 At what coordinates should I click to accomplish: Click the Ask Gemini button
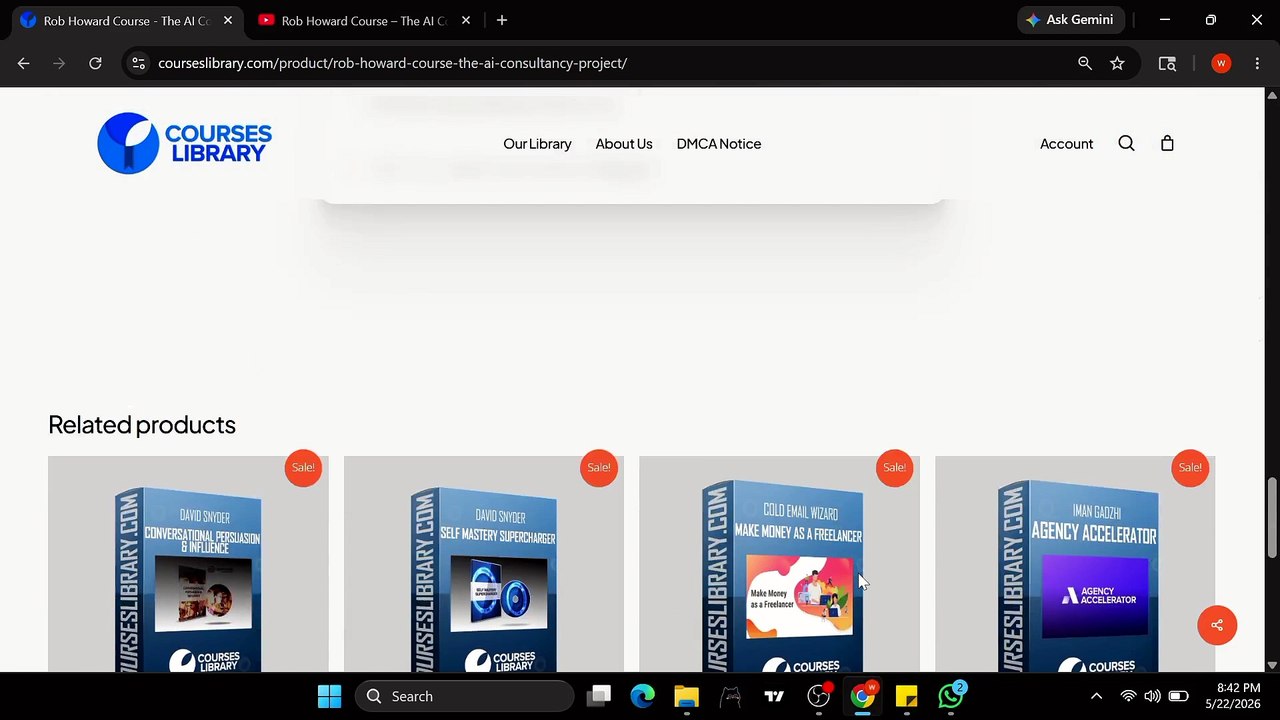(1070, 20)
